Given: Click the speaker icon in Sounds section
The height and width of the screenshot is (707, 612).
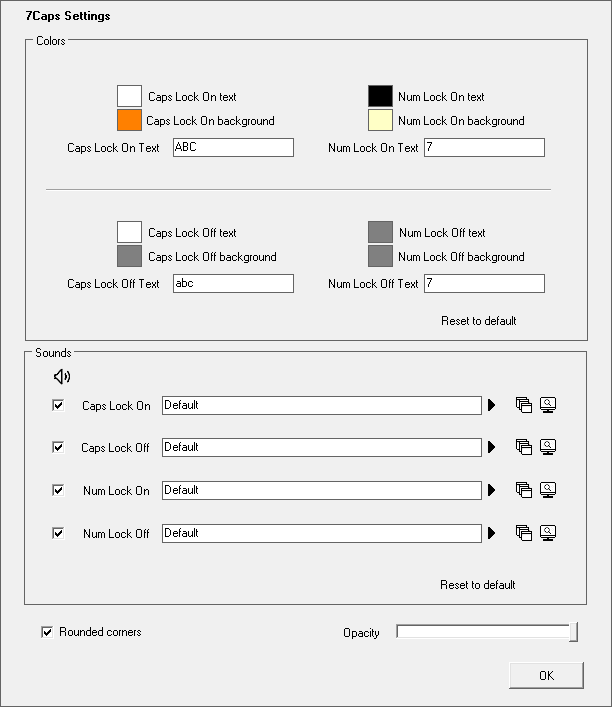Looking at the screenshot, I should tap(62, 377).
